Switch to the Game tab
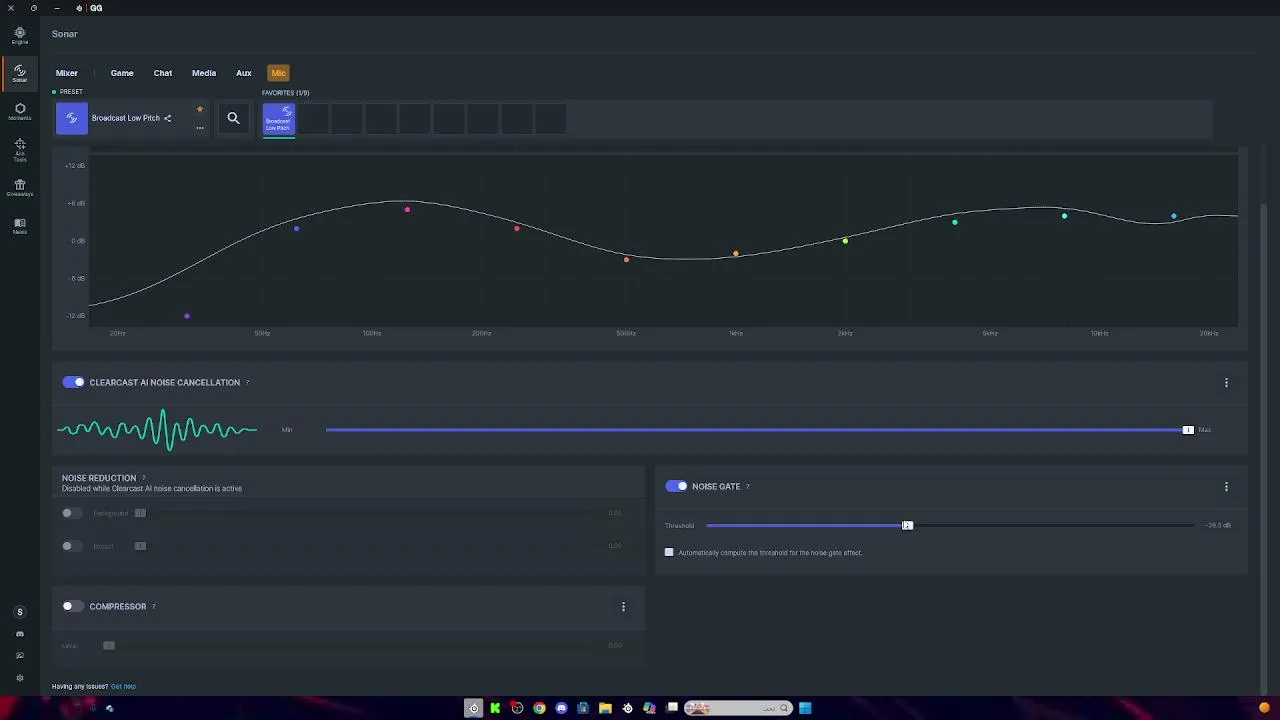Image resolution: width=1280 pixels, height=720 pixels. (x=122, y=73)
